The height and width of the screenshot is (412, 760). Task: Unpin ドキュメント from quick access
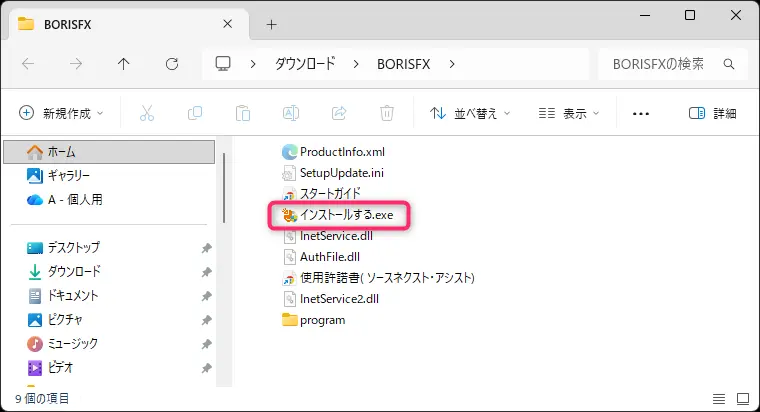pyautogui.click(x=206, y=296)
